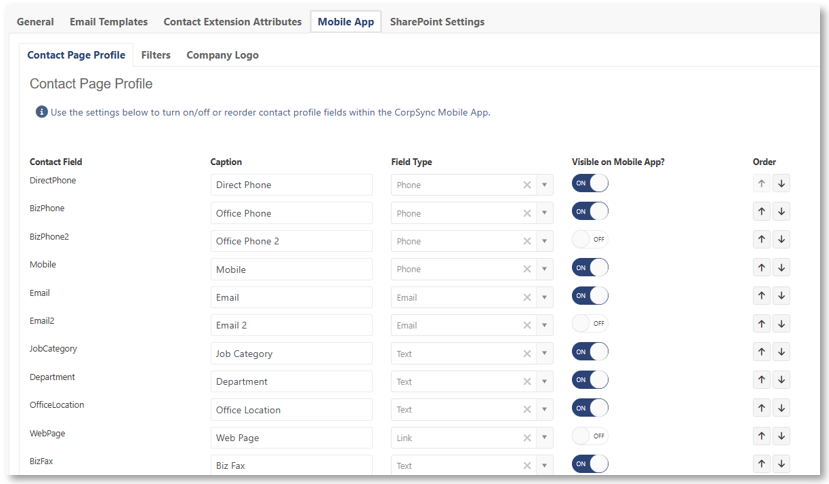Edit the Web Page caption field
Image resolution: width=829 pixels, height=484 pixels.
pos(291,438)
